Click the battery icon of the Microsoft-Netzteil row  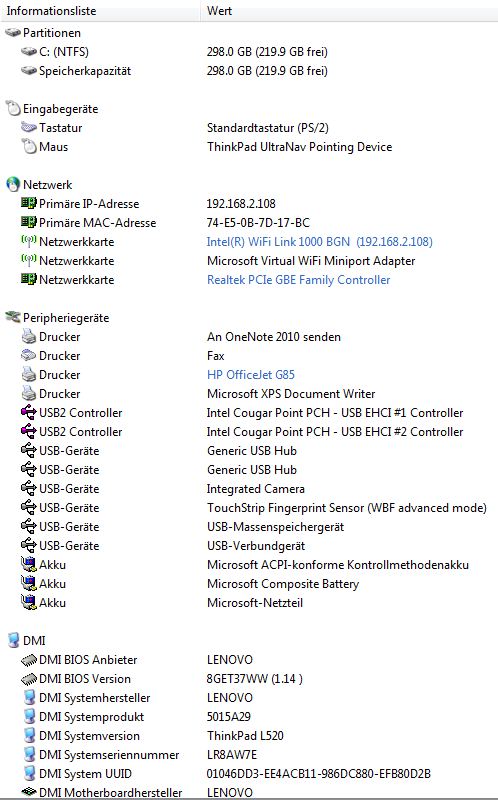point(29,602)
